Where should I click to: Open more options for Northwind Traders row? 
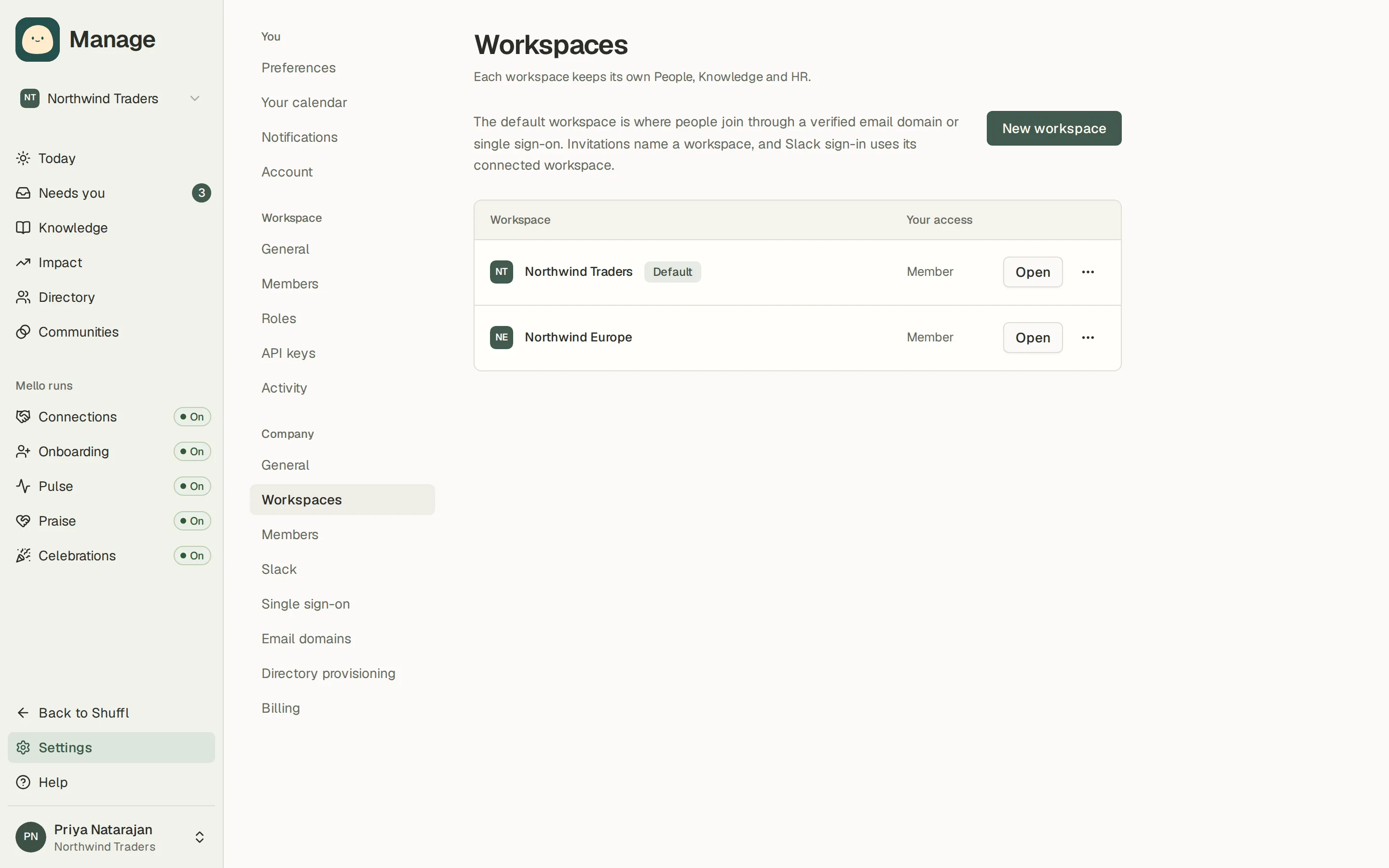point(1088,272)
